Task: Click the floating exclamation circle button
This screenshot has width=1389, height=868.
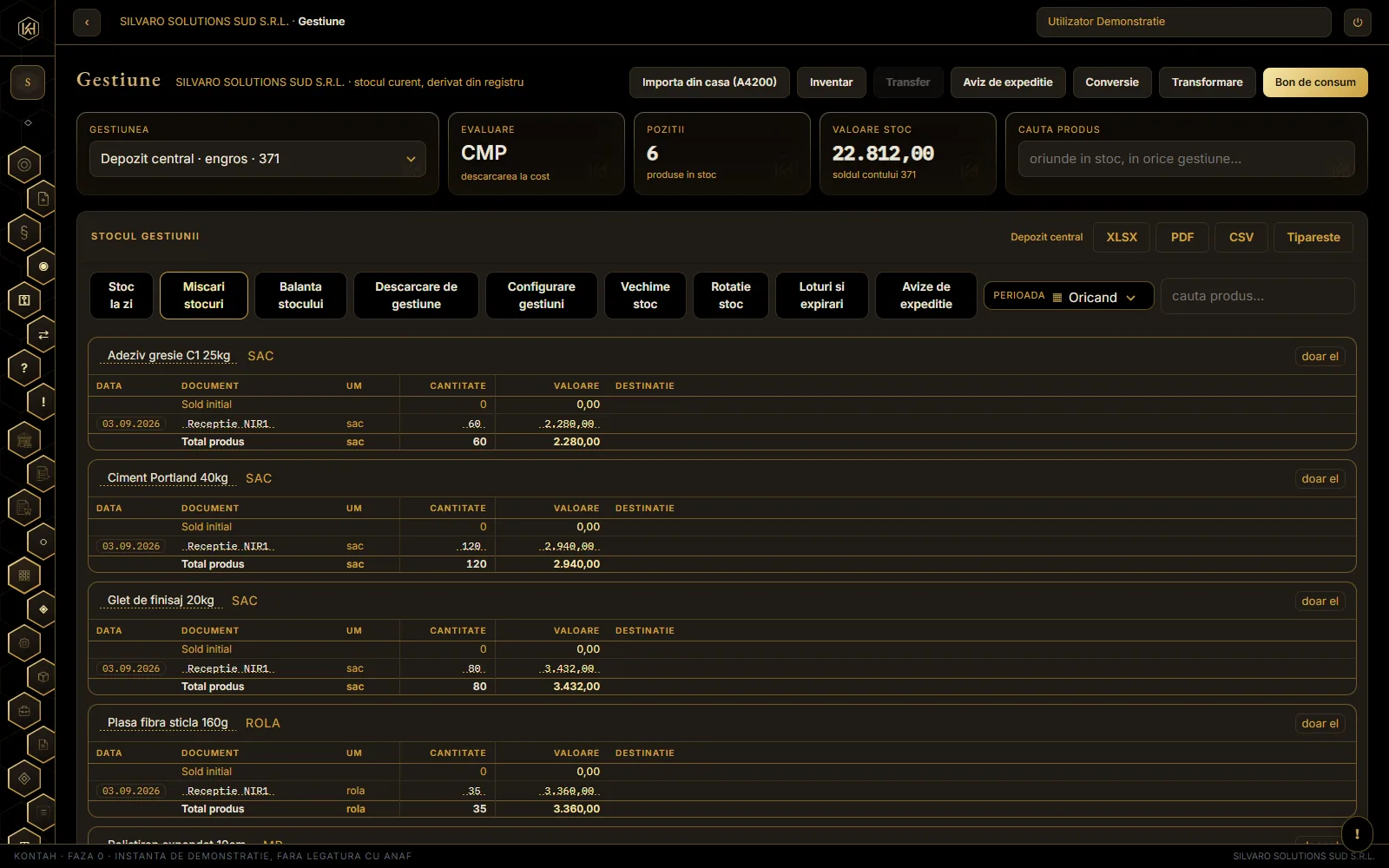Action: tap(1357, 833)
